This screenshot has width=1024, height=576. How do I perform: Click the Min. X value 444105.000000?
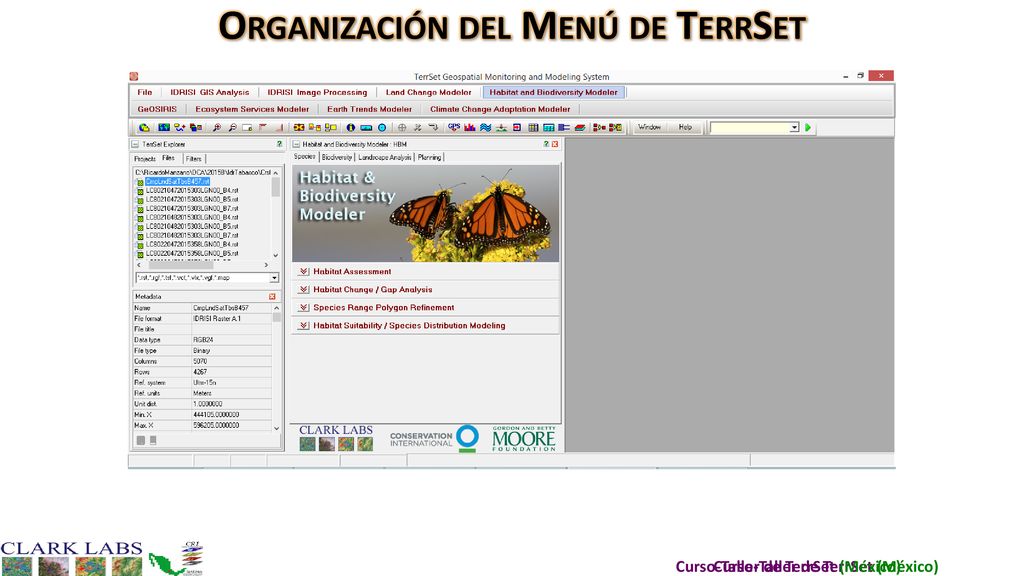216,415
